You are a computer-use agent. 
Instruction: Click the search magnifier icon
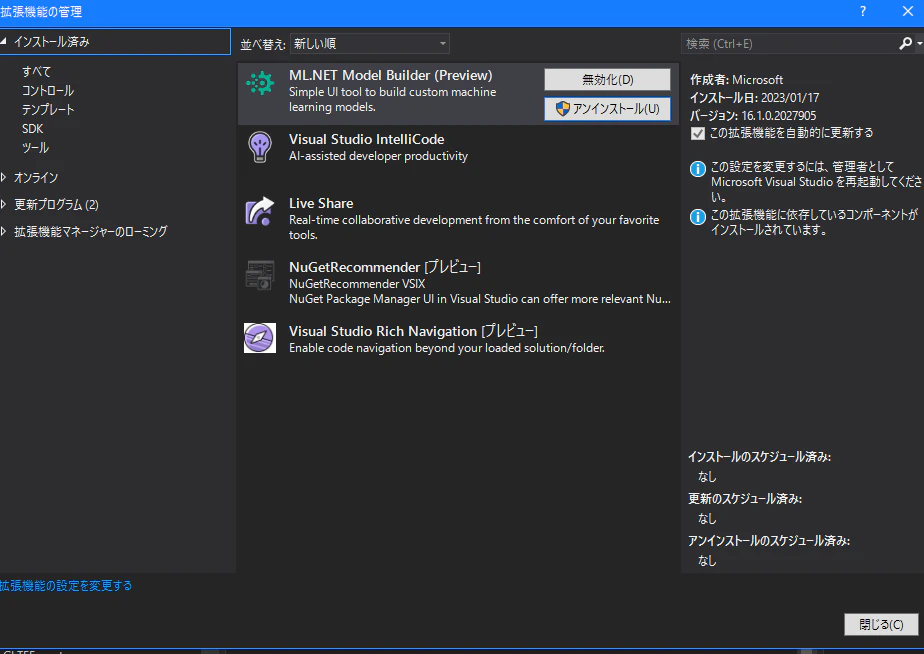pos(906,44)
